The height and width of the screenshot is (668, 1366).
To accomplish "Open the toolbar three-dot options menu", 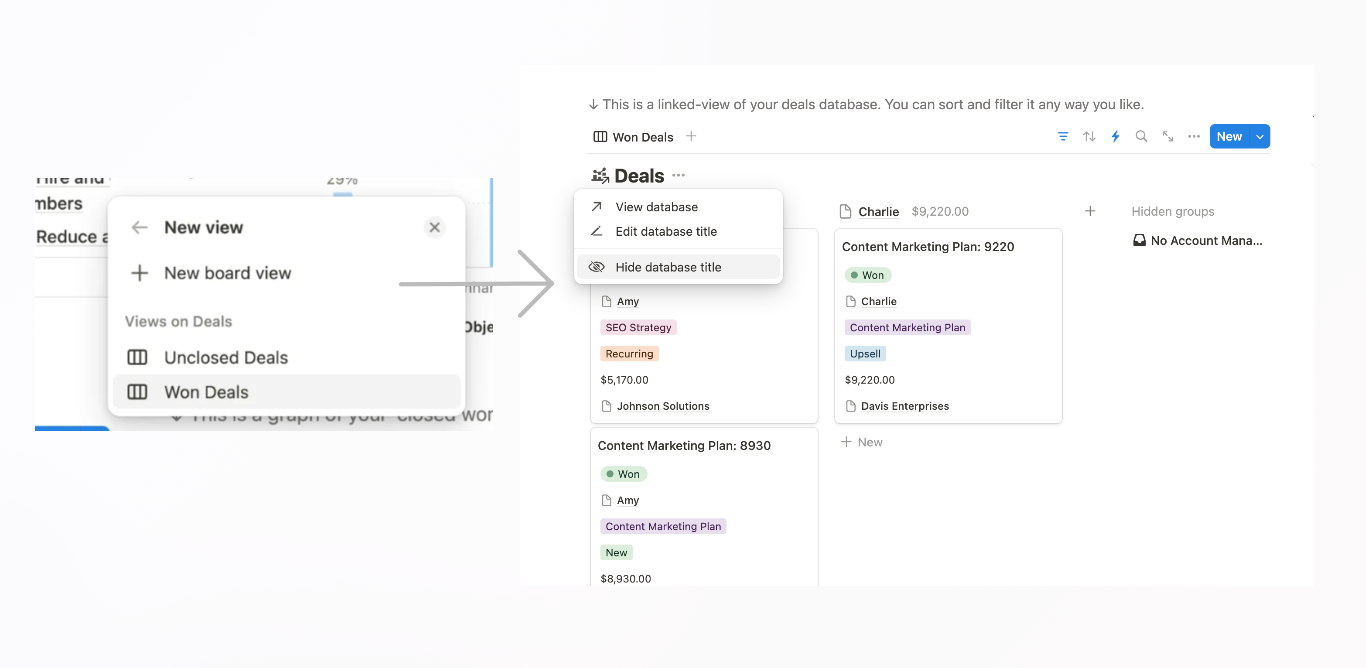I will (x=1193, y=137).
